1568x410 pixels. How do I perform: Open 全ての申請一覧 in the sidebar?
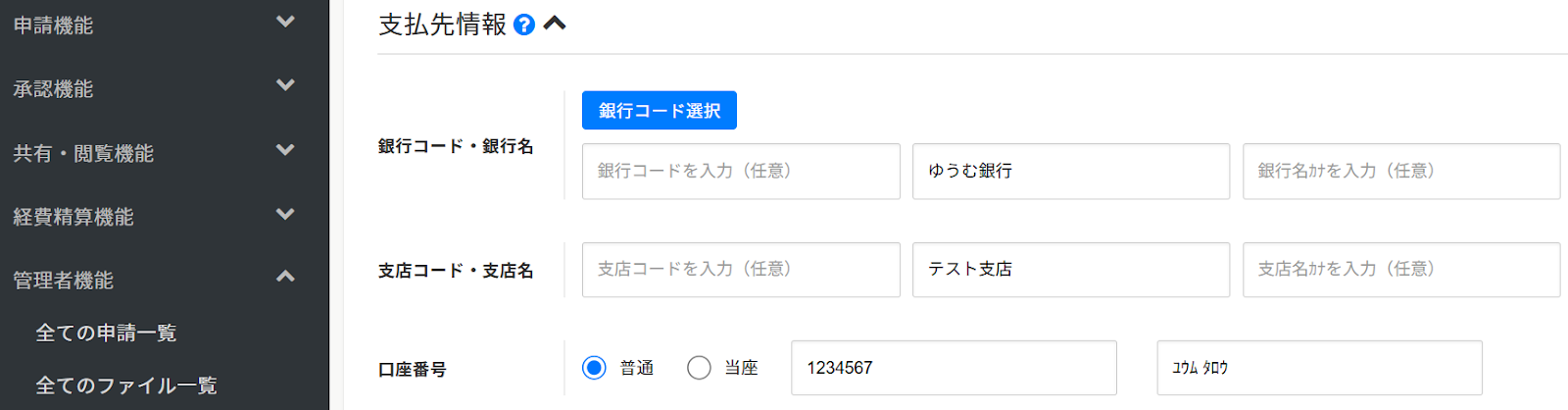pos(106,333)
